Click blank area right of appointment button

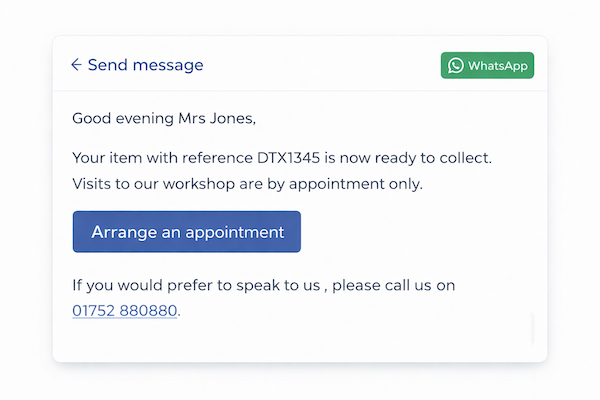420,232
